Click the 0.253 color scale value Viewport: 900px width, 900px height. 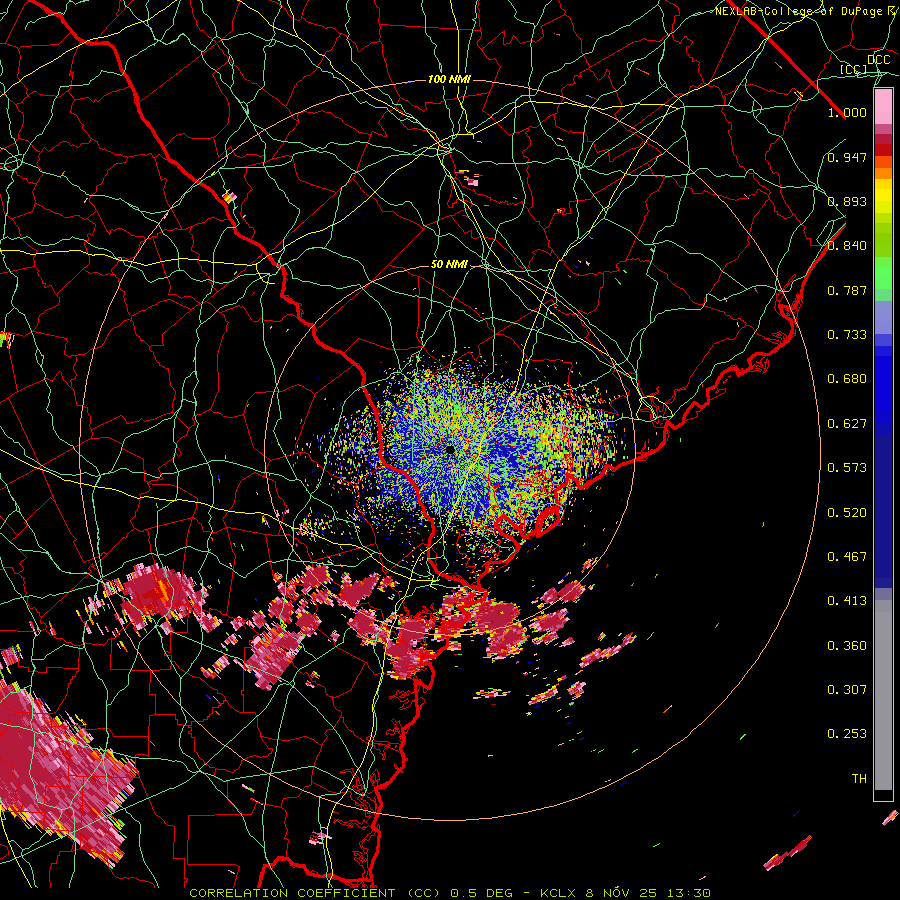(x=847, y=734)
